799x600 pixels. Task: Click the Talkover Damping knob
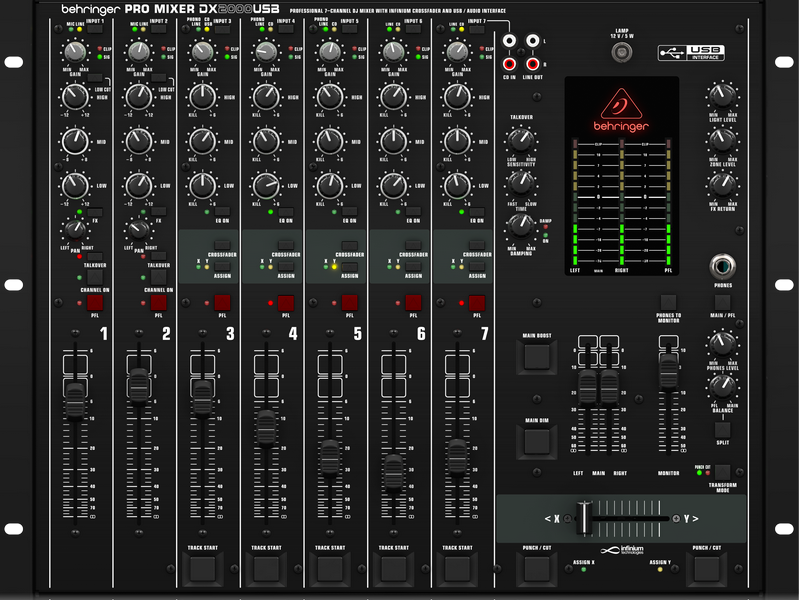click(x=521, y=227)
